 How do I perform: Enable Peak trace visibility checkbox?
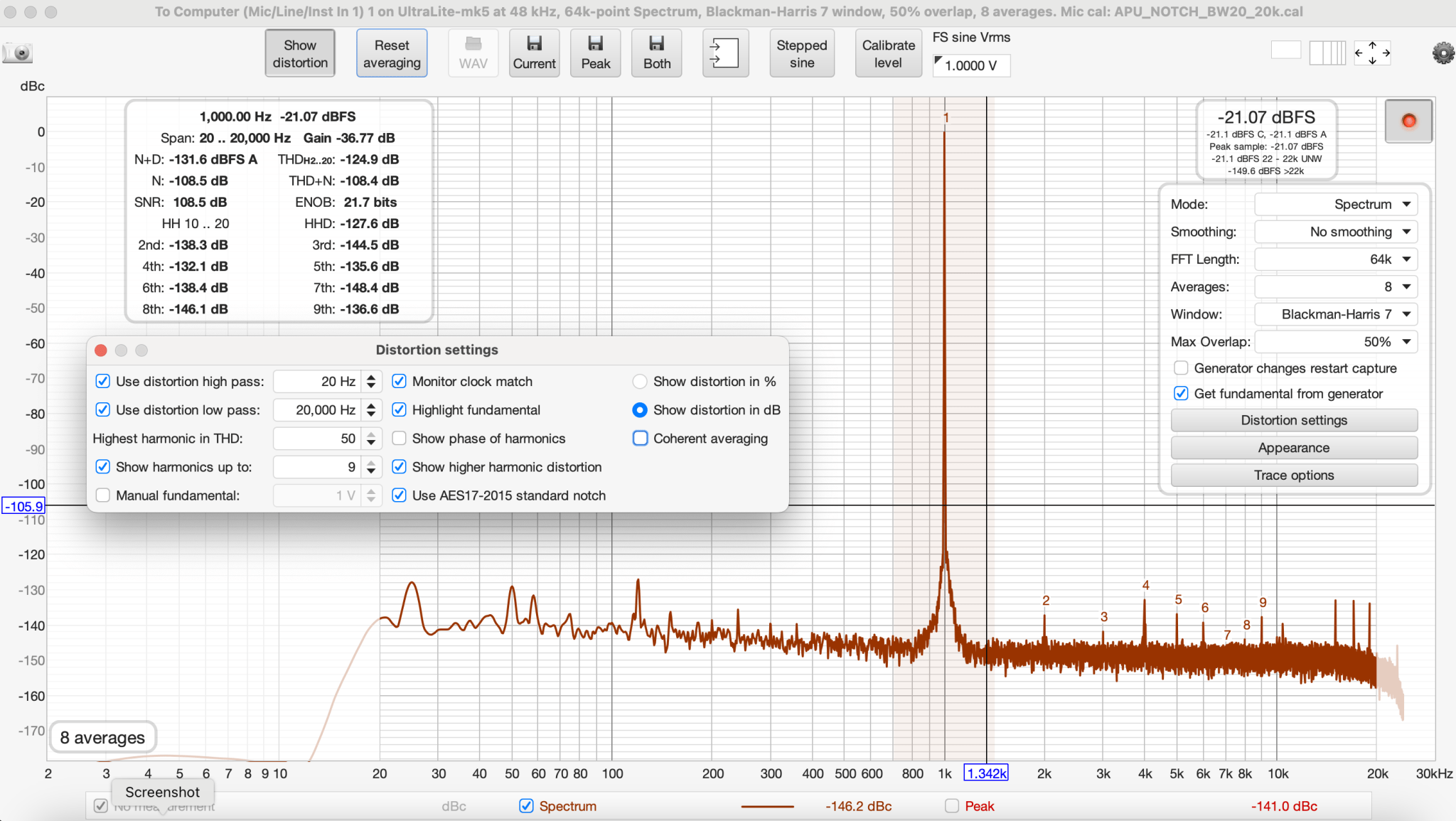click(x=952, y=806)
